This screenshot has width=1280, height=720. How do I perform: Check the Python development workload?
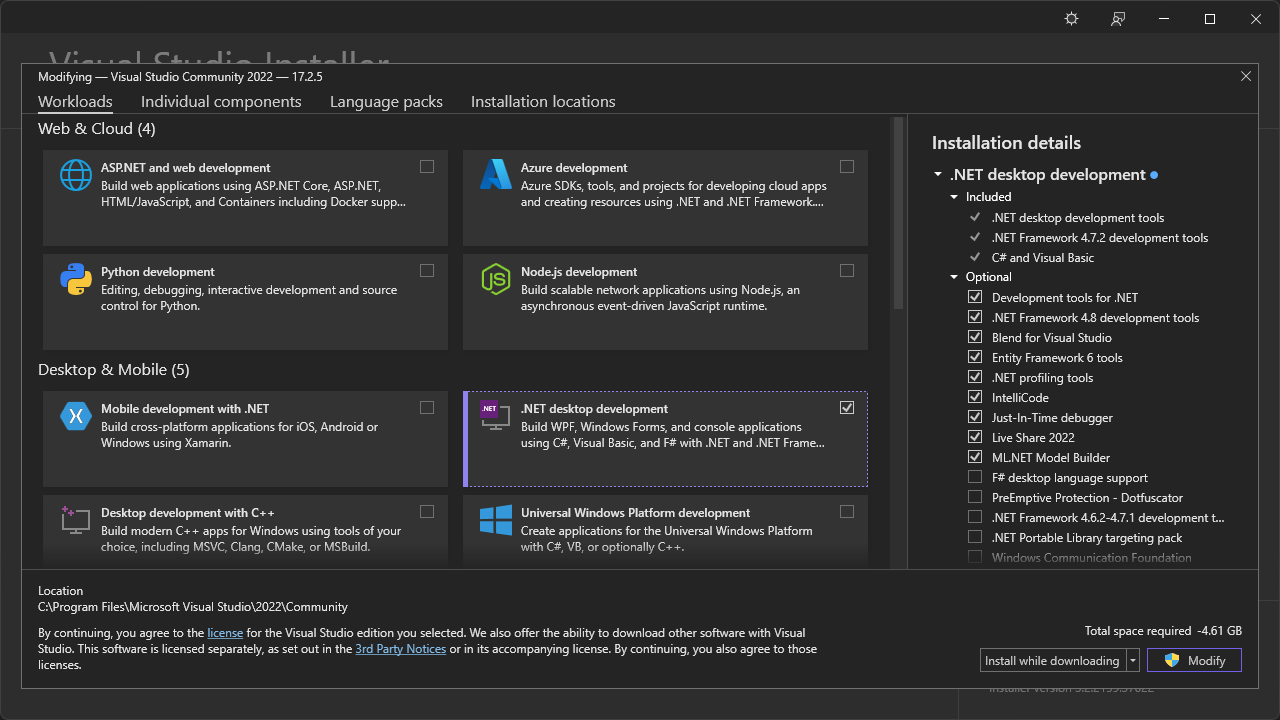tap(427, 271)
